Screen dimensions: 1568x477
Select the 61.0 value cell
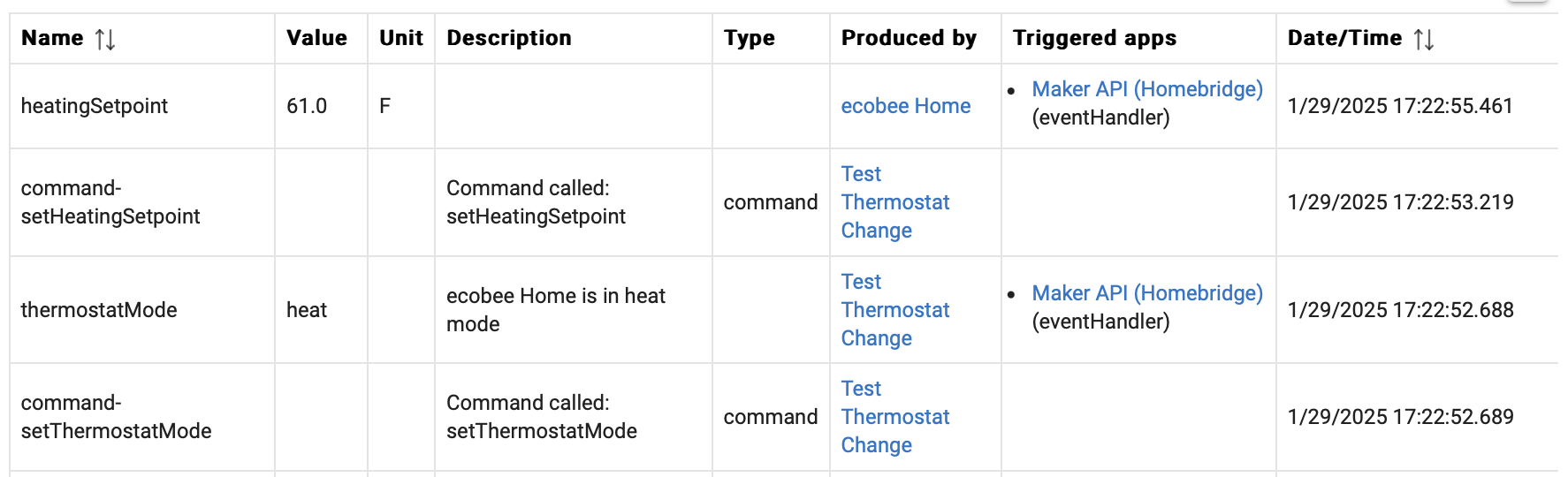(x=322, y=106)
